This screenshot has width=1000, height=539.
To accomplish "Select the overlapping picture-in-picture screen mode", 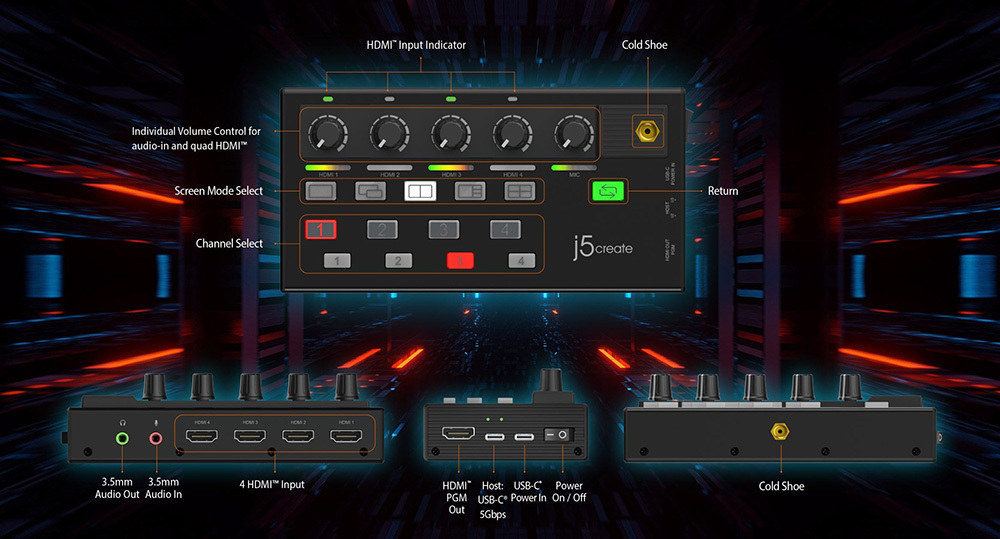I will [x=371, y=190].
